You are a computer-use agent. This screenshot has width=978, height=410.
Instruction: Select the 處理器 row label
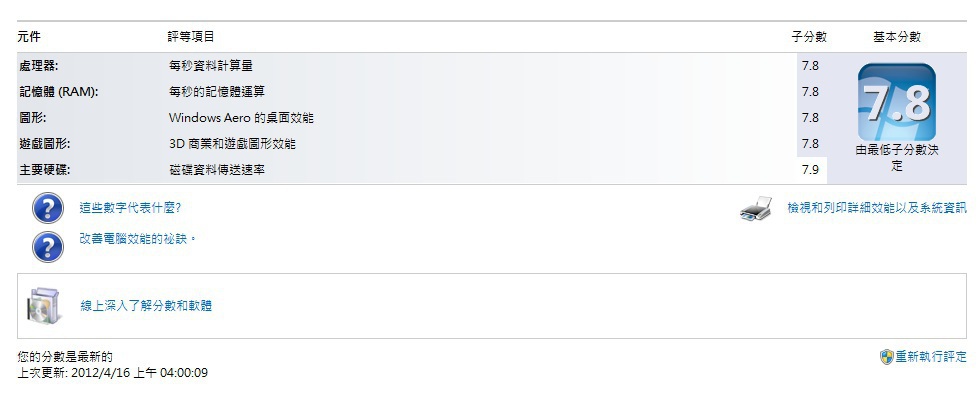click(x=38, y=65)
